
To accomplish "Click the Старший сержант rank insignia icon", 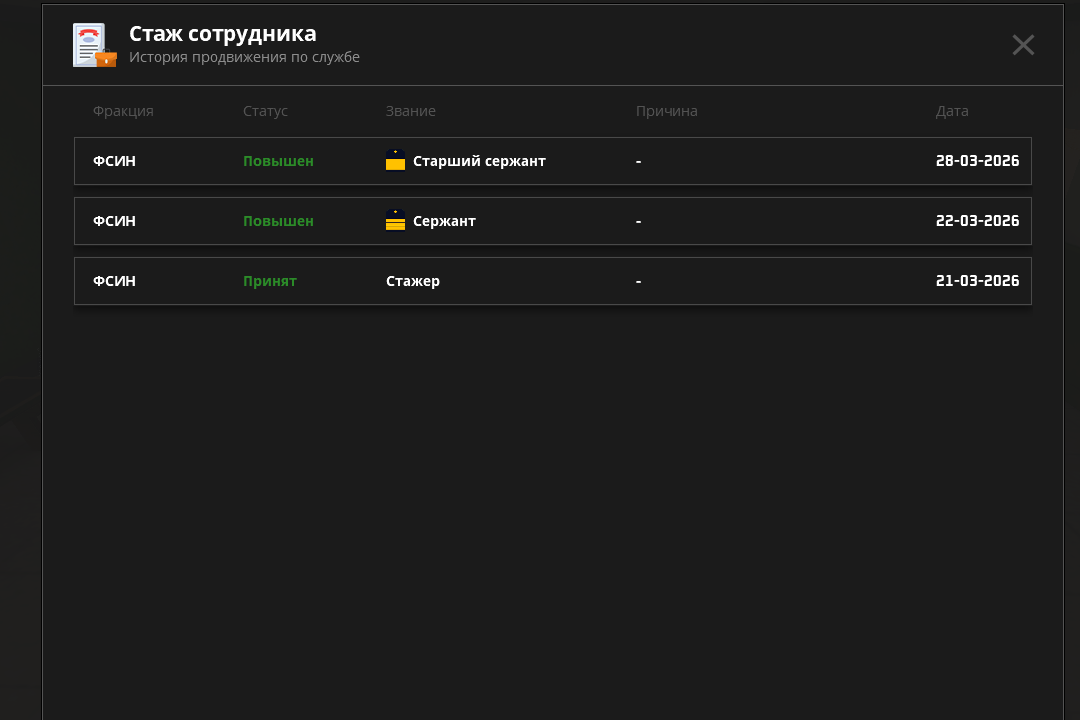I will 395,161.
